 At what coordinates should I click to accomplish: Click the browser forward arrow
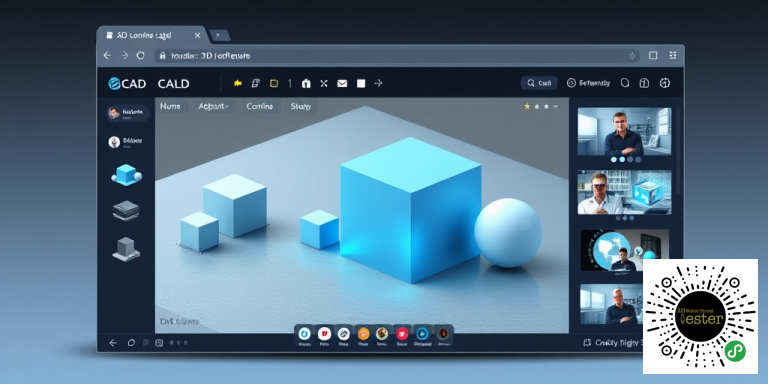124,56
